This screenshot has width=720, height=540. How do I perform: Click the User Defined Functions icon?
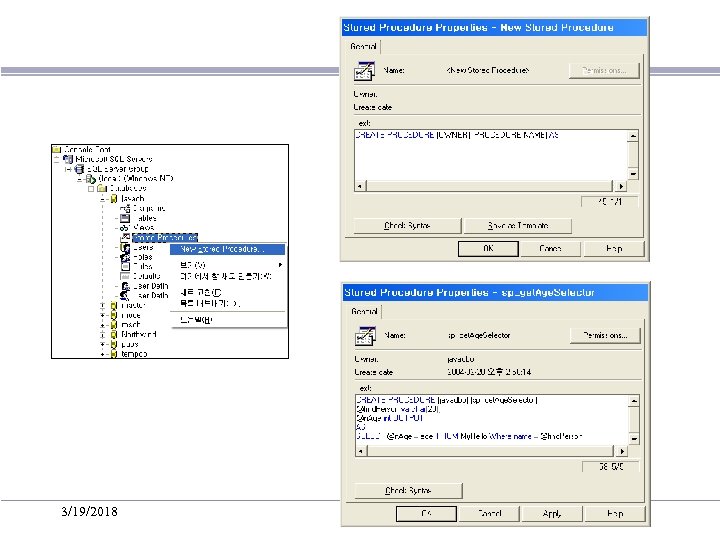pyautogui.click(x=125, y=295)
